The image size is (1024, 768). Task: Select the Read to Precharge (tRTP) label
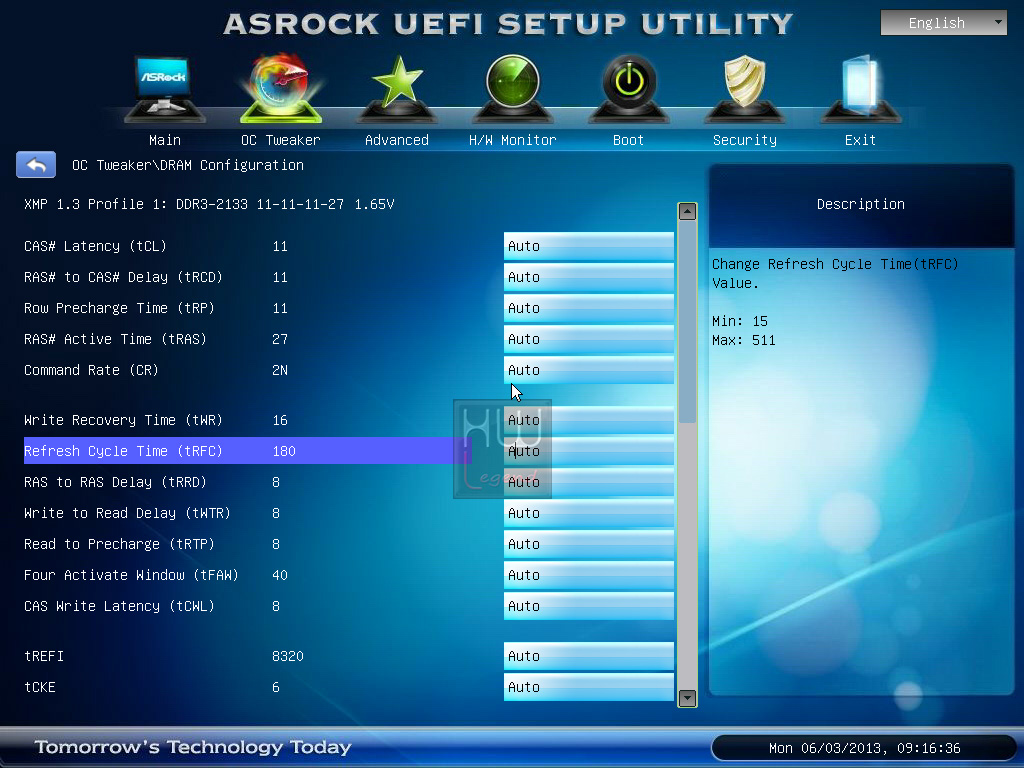point(120,544)
